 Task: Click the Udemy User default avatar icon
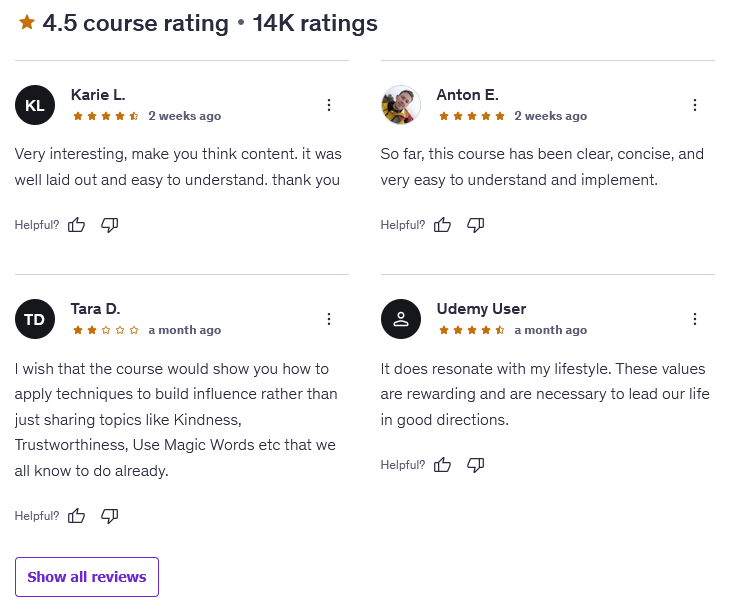click(x=401, y=319)
